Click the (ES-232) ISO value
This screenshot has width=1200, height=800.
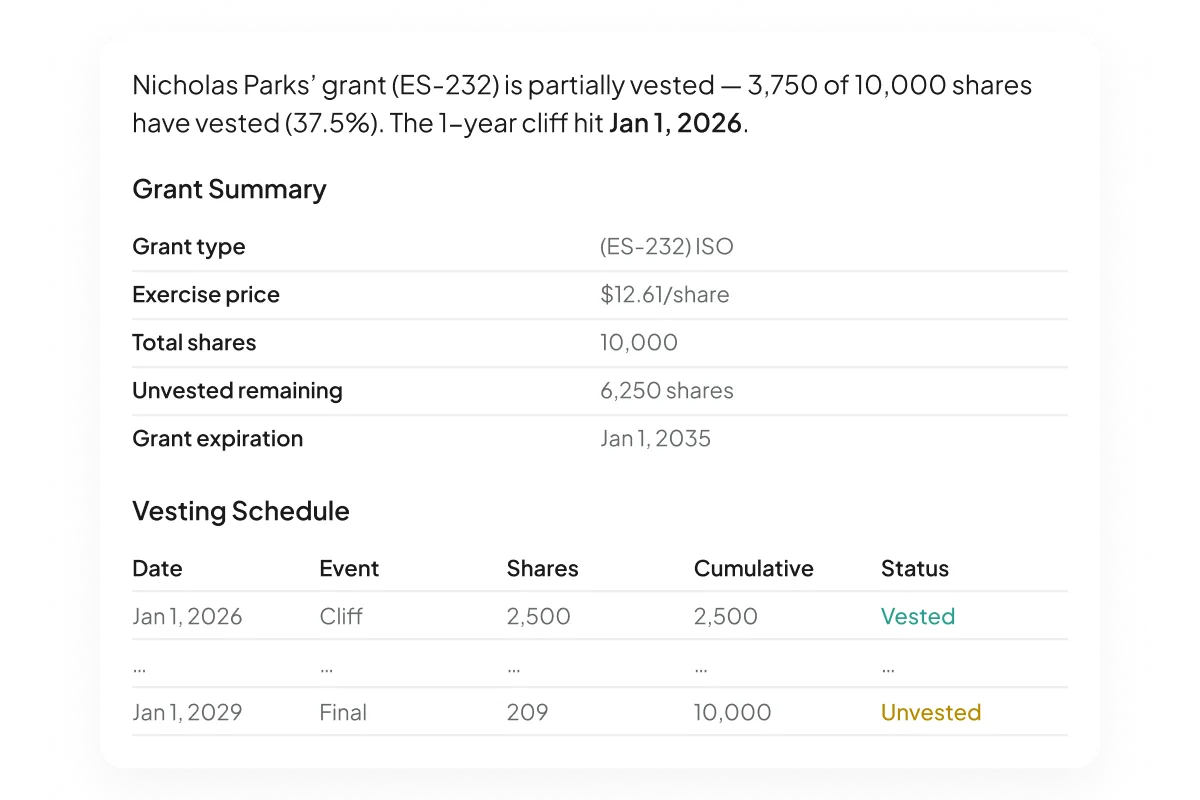[666, 246]
